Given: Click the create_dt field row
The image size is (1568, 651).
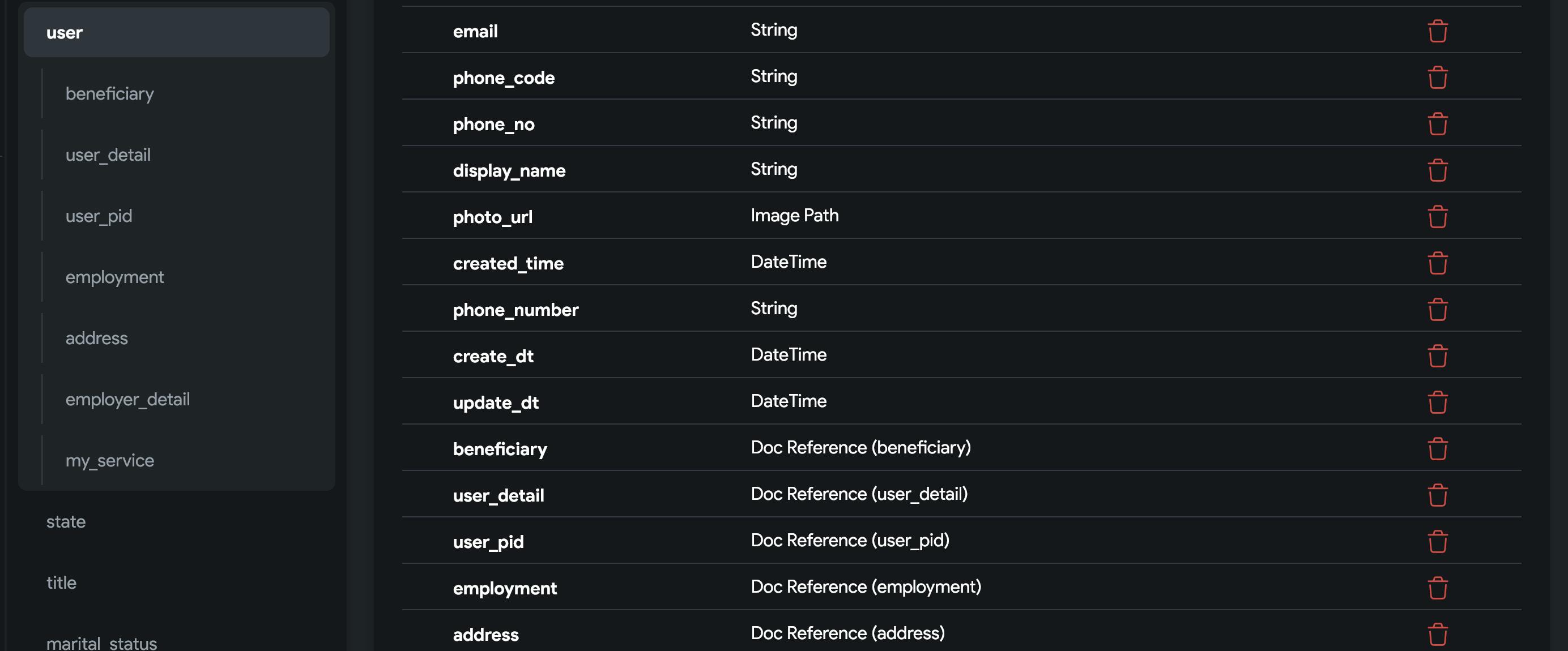Looking at the screenshot, I should click(x=962, y=356).
